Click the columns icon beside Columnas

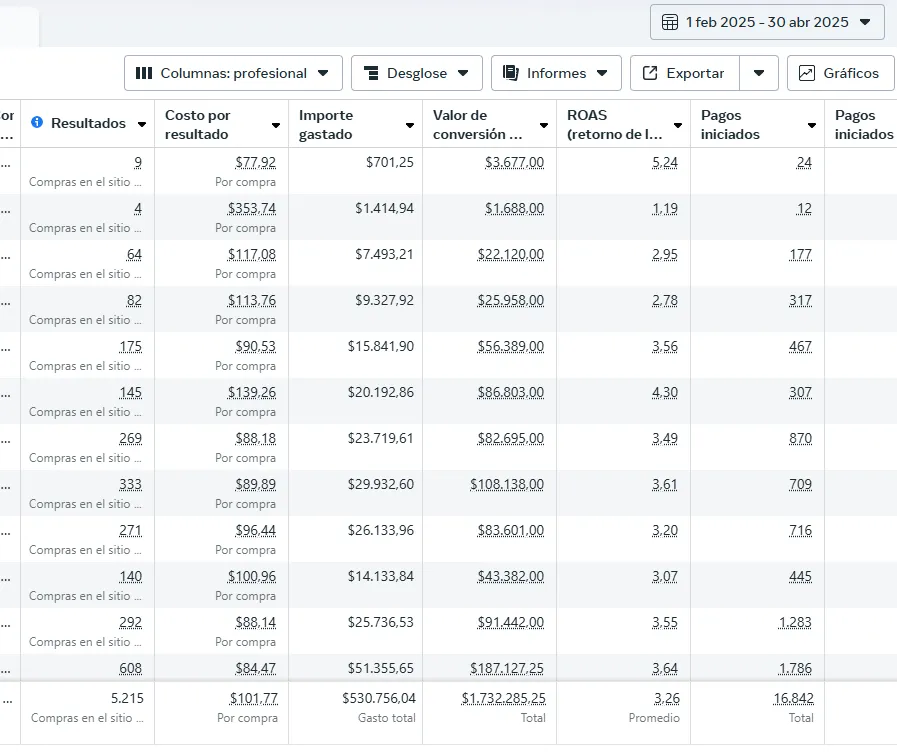coord(144,73)
